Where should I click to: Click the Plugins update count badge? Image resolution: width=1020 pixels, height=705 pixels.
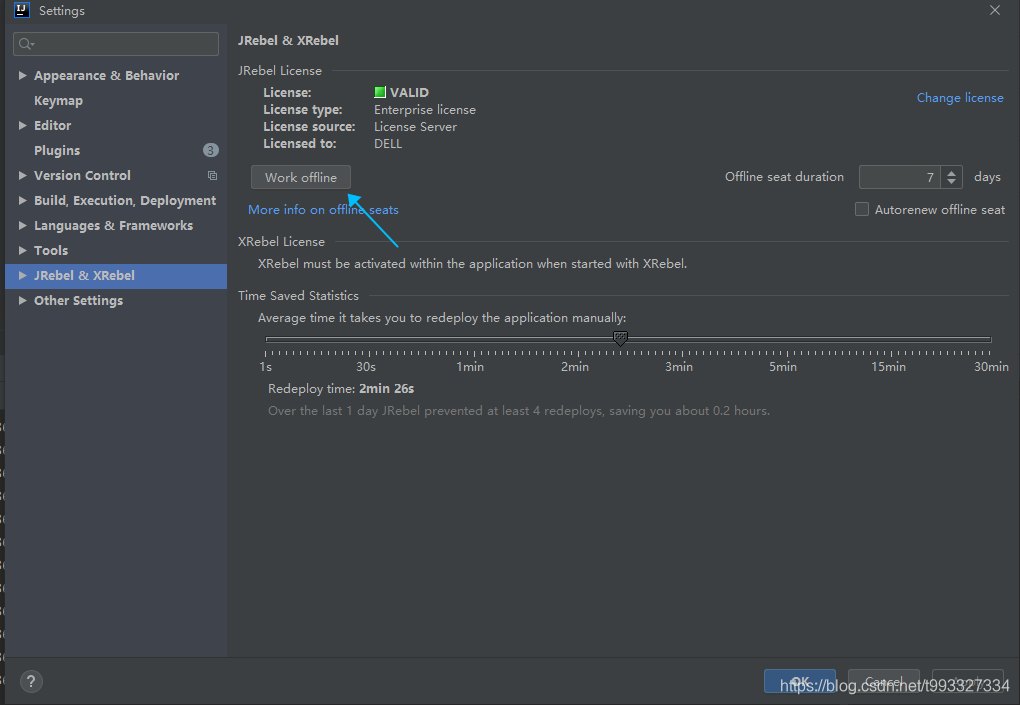tap(210, 150)
